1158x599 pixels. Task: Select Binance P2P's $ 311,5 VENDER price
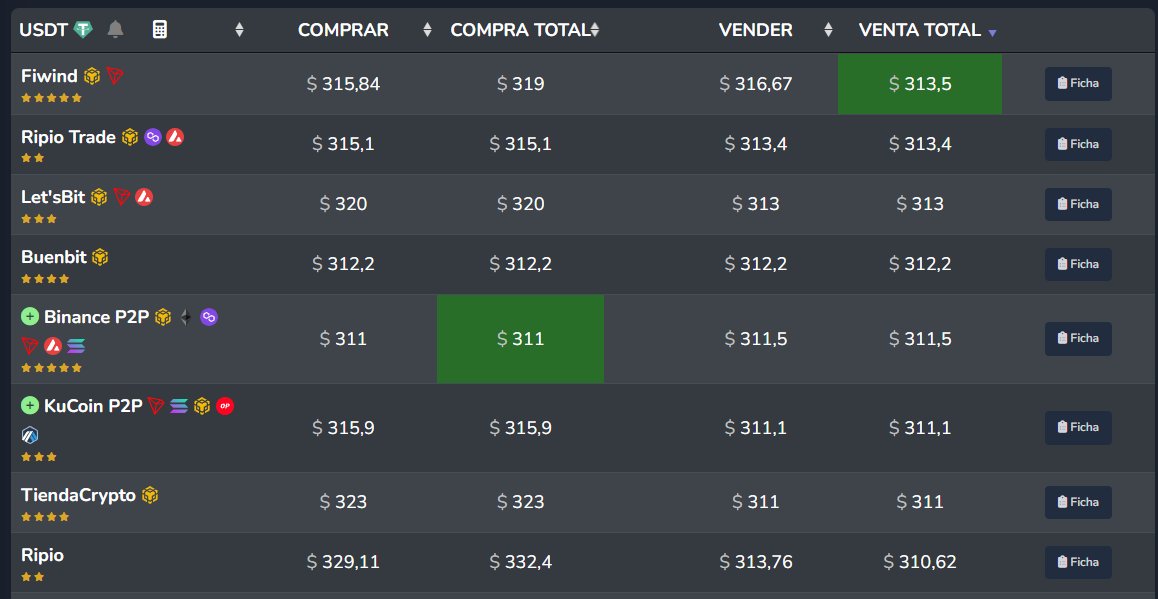(x=756, y=339)
